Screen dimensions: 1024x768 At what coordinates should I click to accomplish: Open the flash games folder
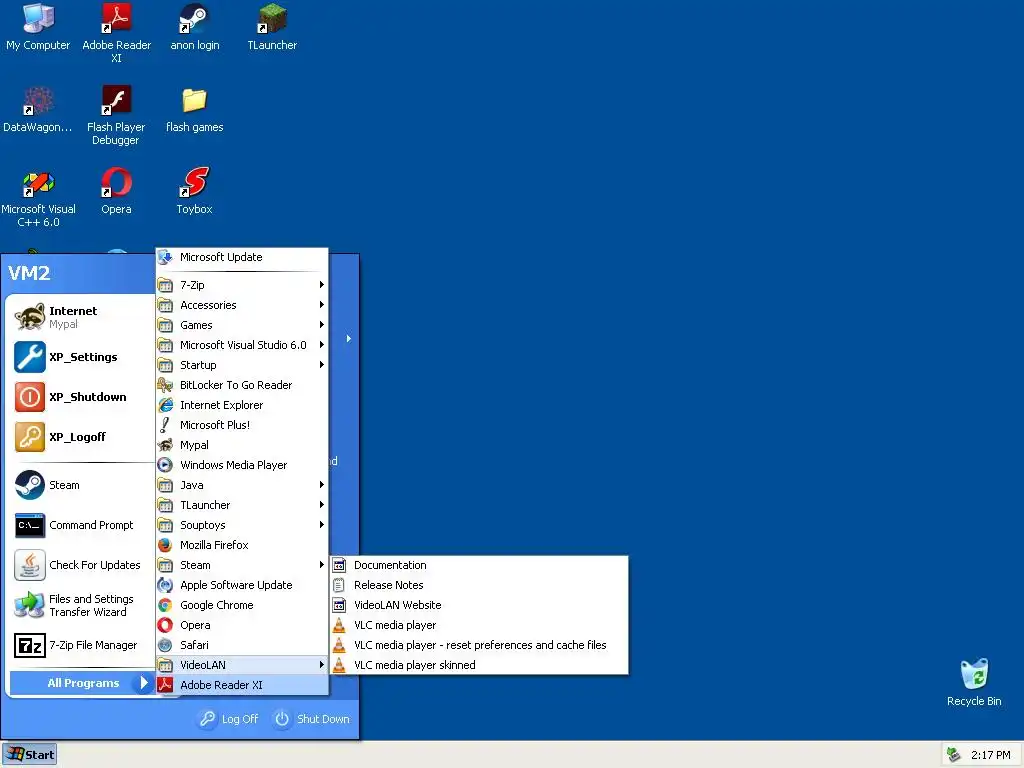(195, 109)
